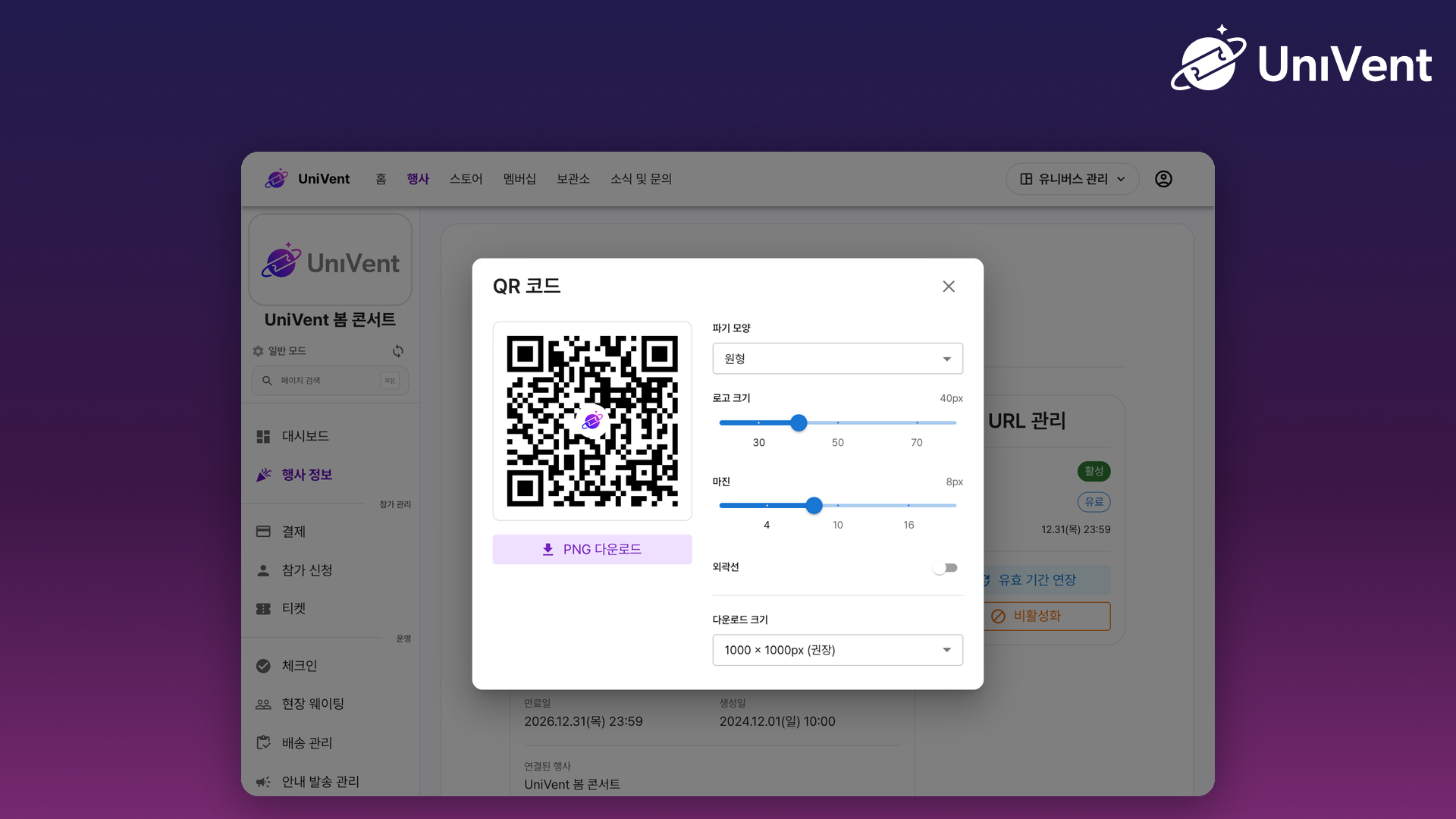The width and height of the screenshot is (1456, 819).
Task: Go to the 홈 menu
Action: (381, 179)
